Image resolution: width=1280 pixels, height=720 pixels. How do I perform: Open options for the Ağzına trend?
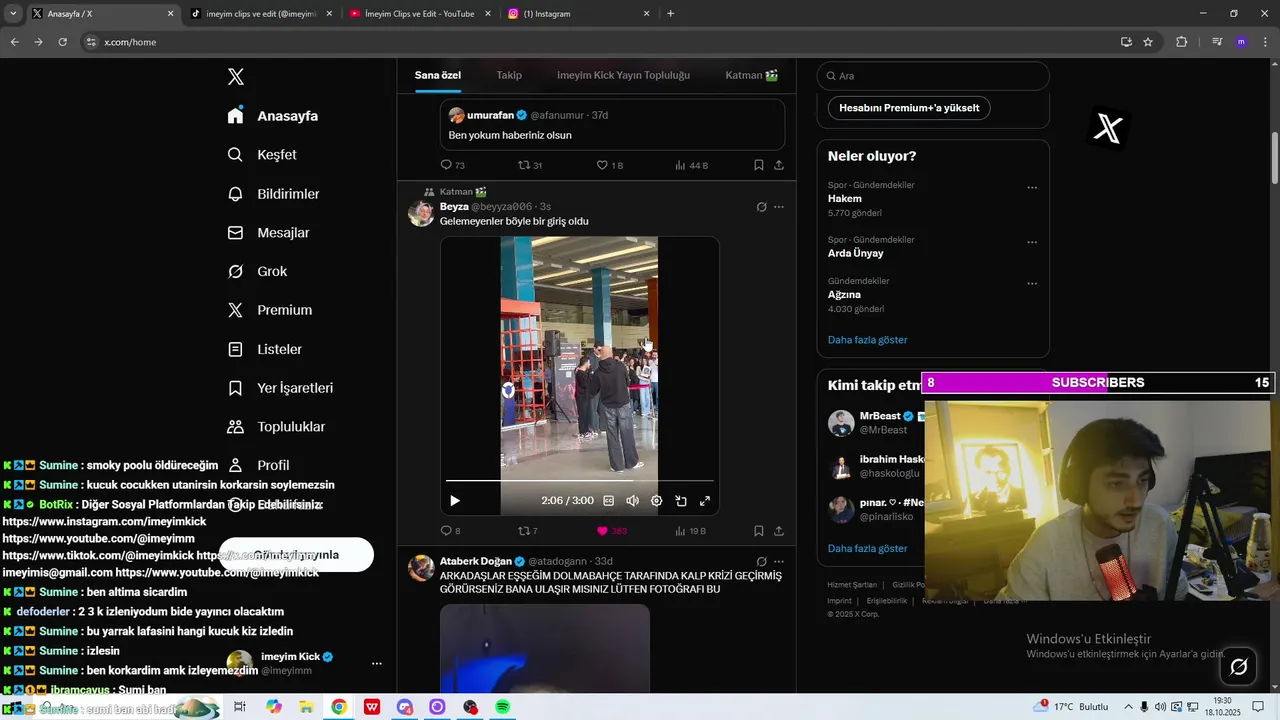tap(1032, 284)
